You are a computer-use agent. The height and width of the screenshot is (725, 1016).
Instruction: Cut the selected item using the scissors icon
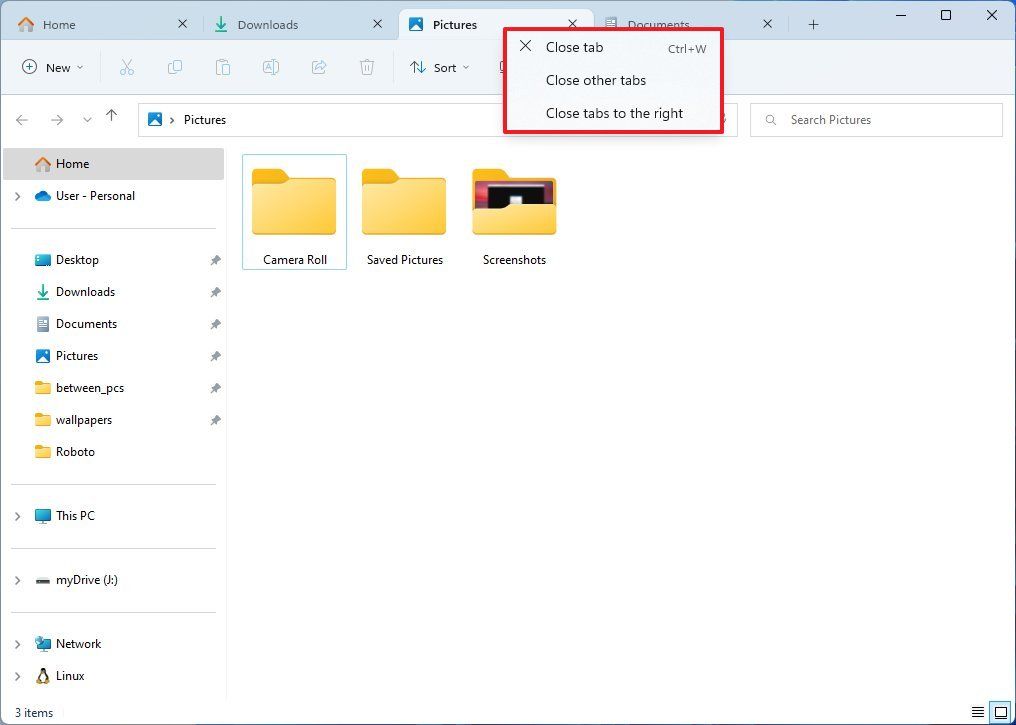pos(127,67)
